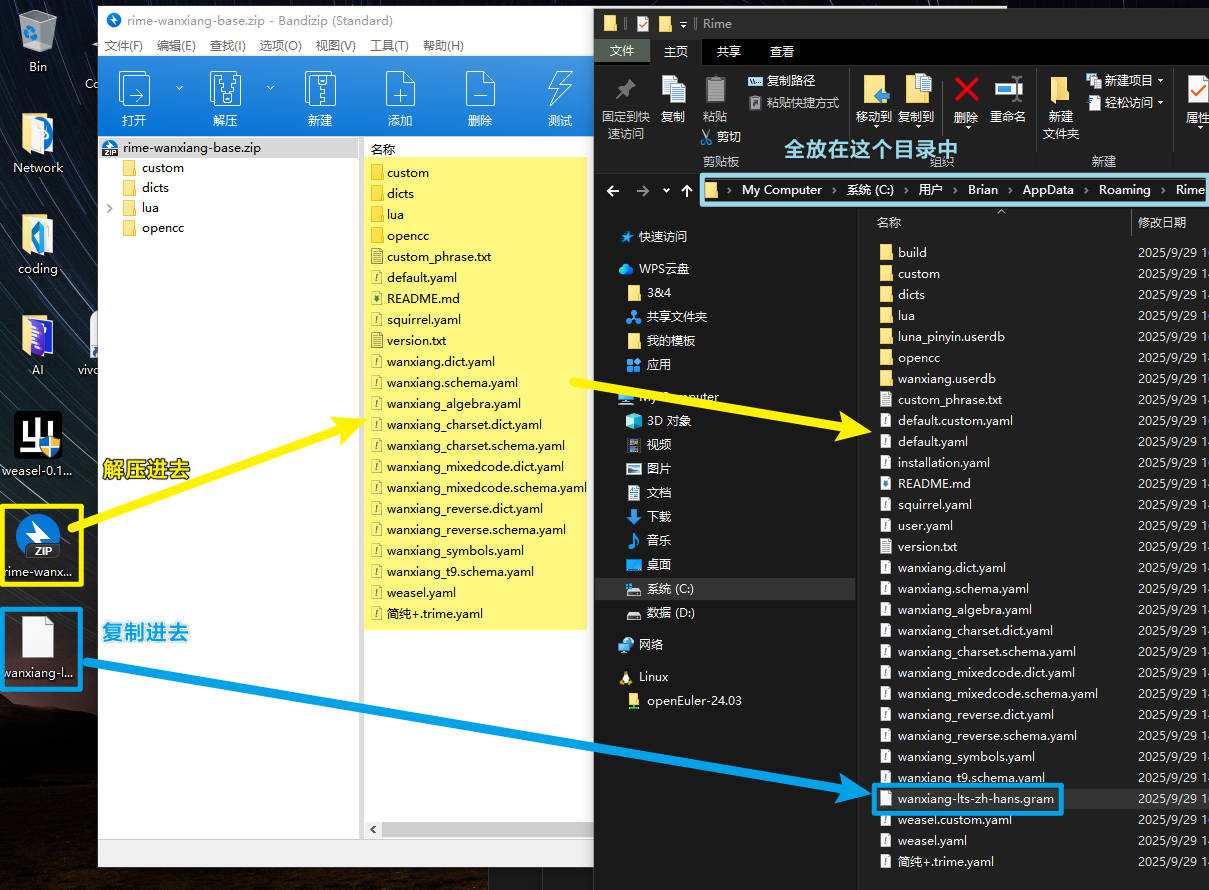Switch to the 查看 ribbon tab in Explorer

782,51
